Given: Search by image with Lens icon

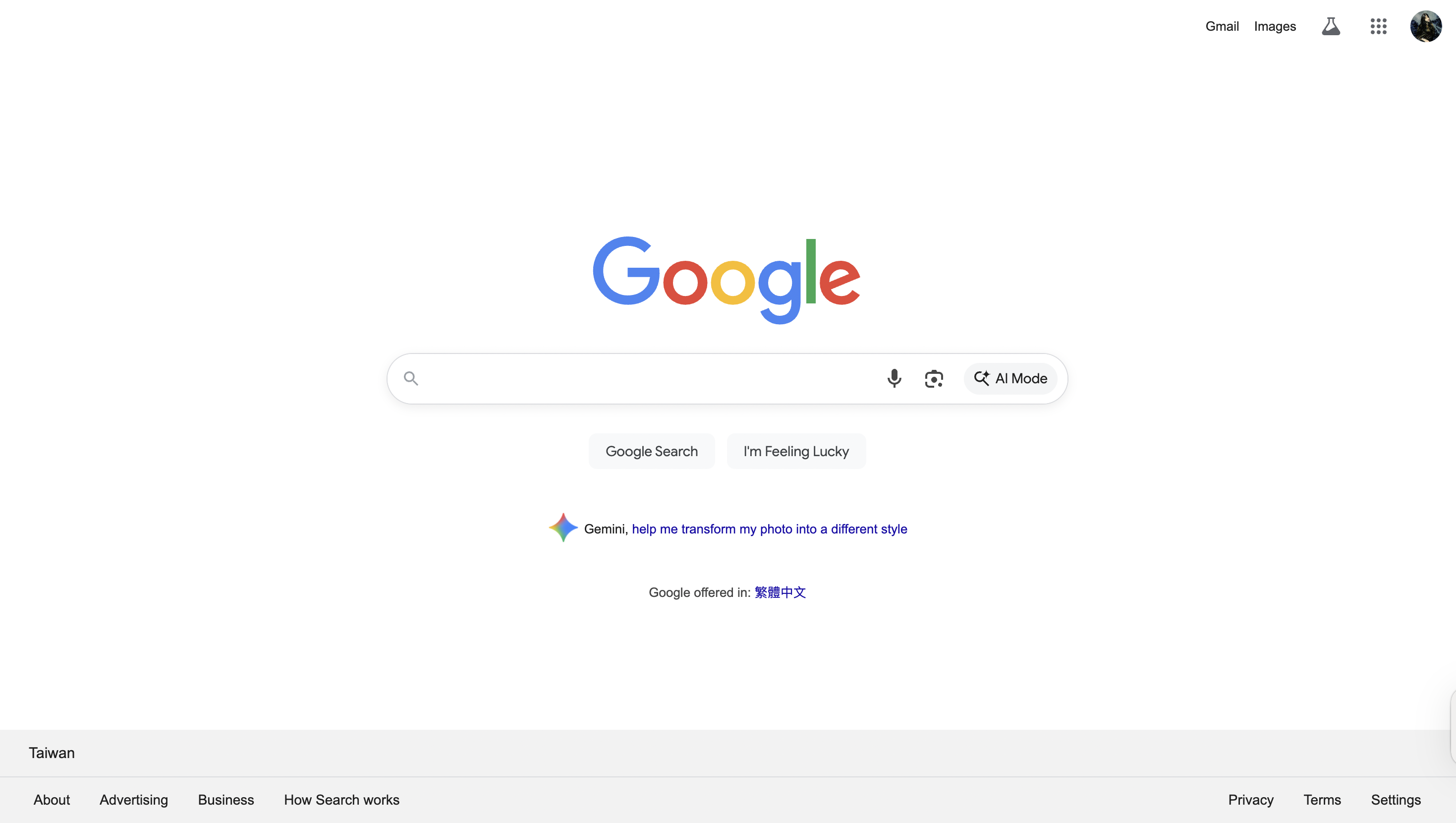Looking at the screenshot, I should click(x=934, y=378).
